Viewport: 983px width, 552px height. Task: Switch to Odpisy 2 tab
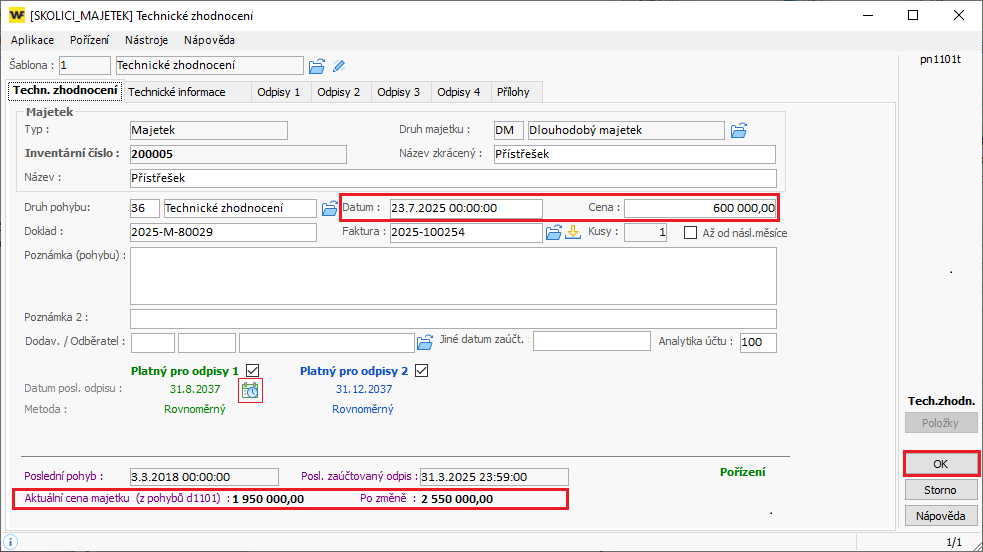pos(339,92)
